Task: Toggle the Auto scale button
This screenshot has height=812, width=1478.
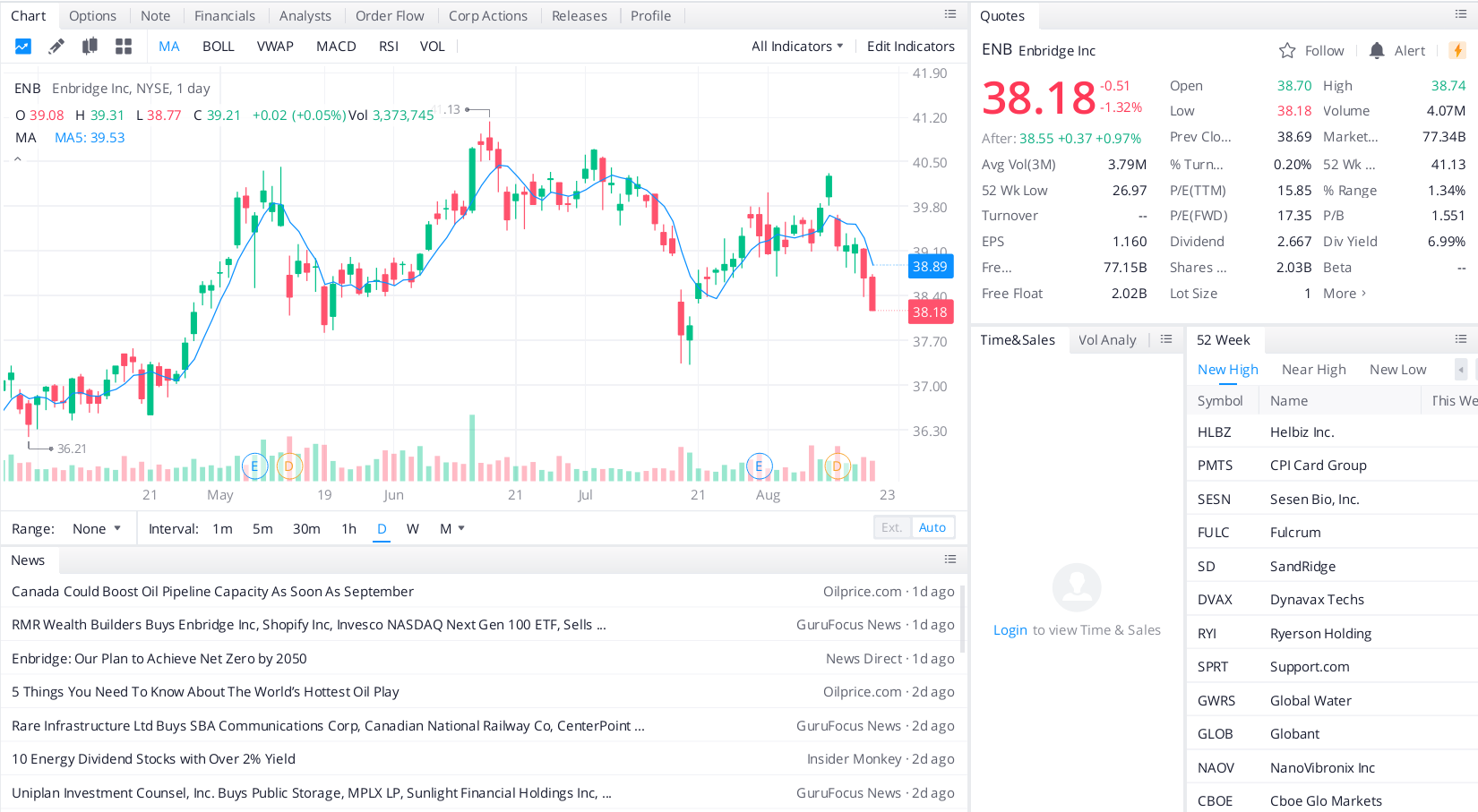Action: pyautogui.click(x=932, y=527)
